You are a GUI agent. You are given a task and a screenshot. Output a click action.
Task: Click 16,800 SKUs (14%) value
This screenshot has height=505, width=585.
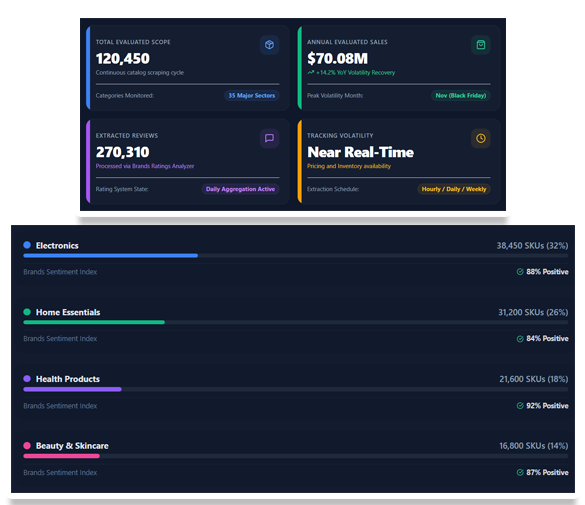[x=534, y=446]
